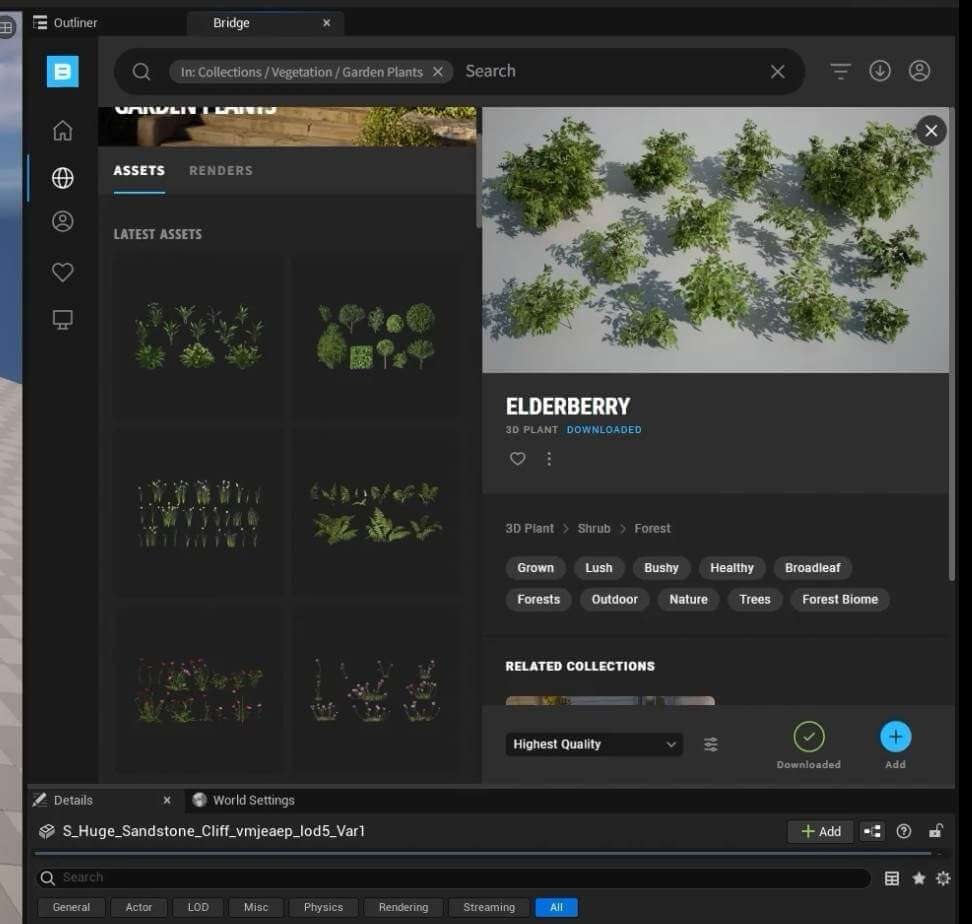Close the Elderberry asset detail panel

[931, 131]
